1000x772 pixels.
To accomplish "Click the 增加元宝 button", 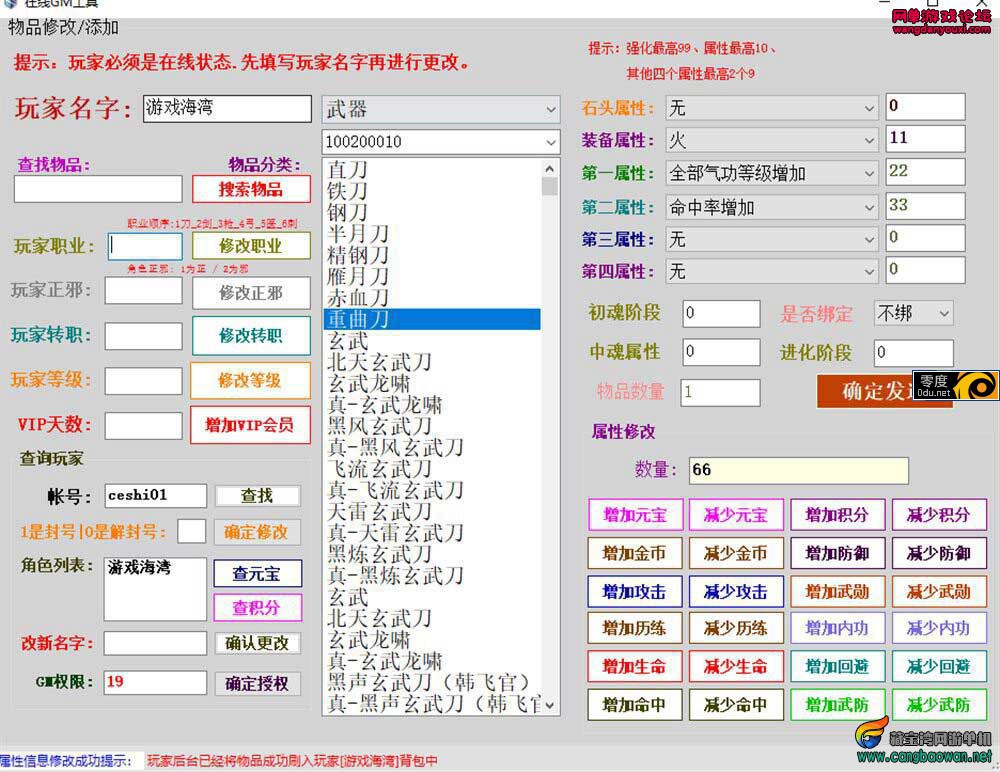I will tap(635, 515).
